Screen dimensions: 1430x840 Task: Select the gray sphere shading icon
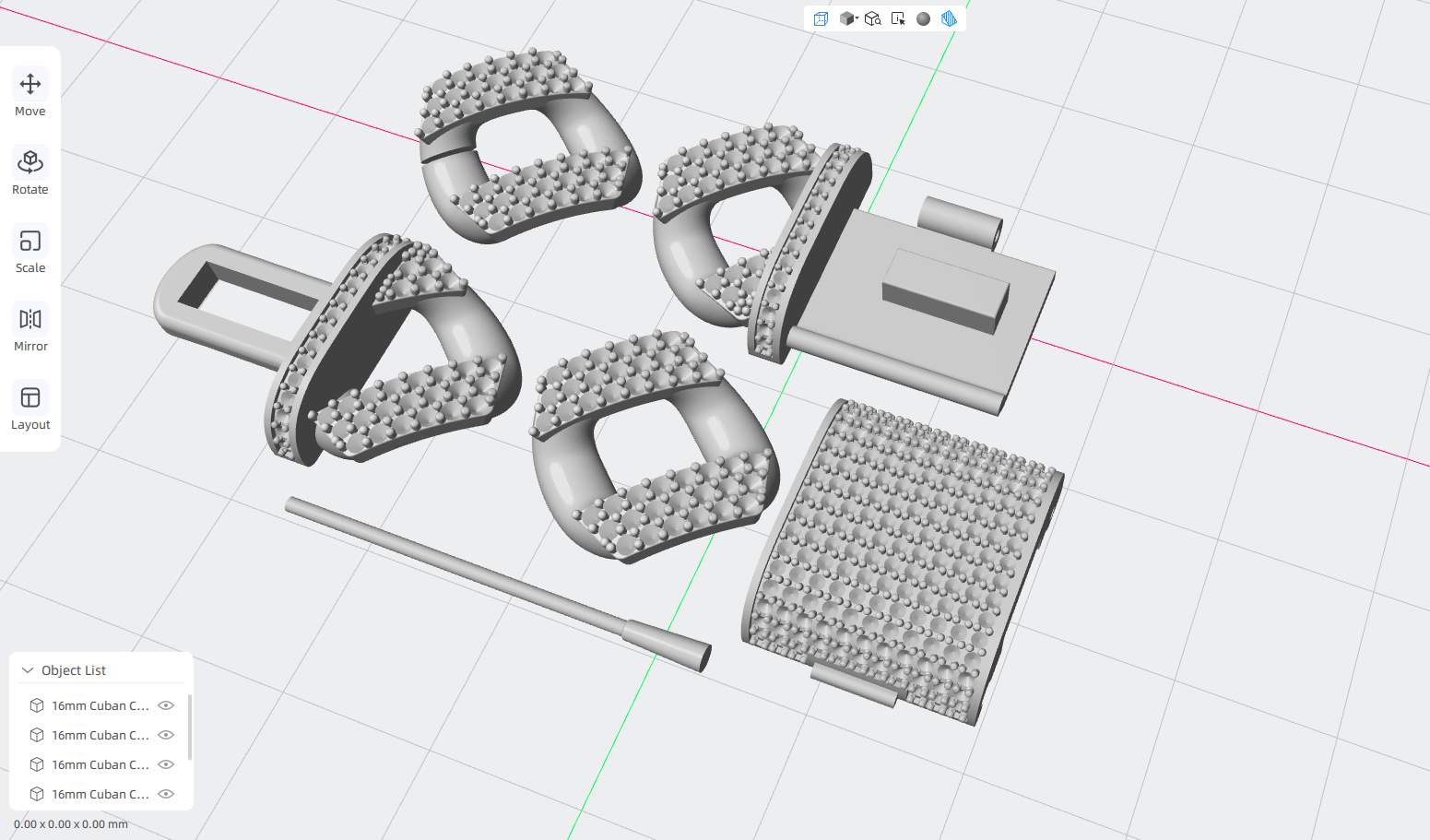(923, 18)
